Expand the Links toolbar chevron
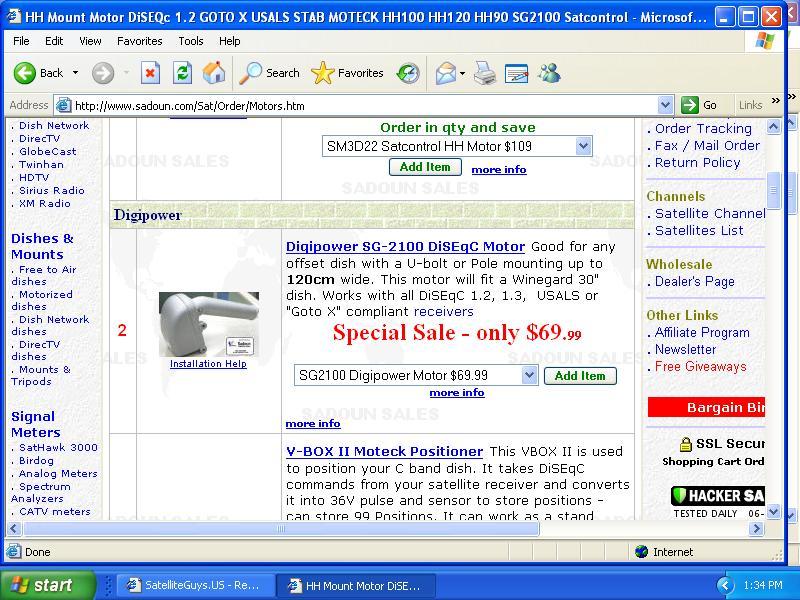The image size is (800, 600). [776, 101]
